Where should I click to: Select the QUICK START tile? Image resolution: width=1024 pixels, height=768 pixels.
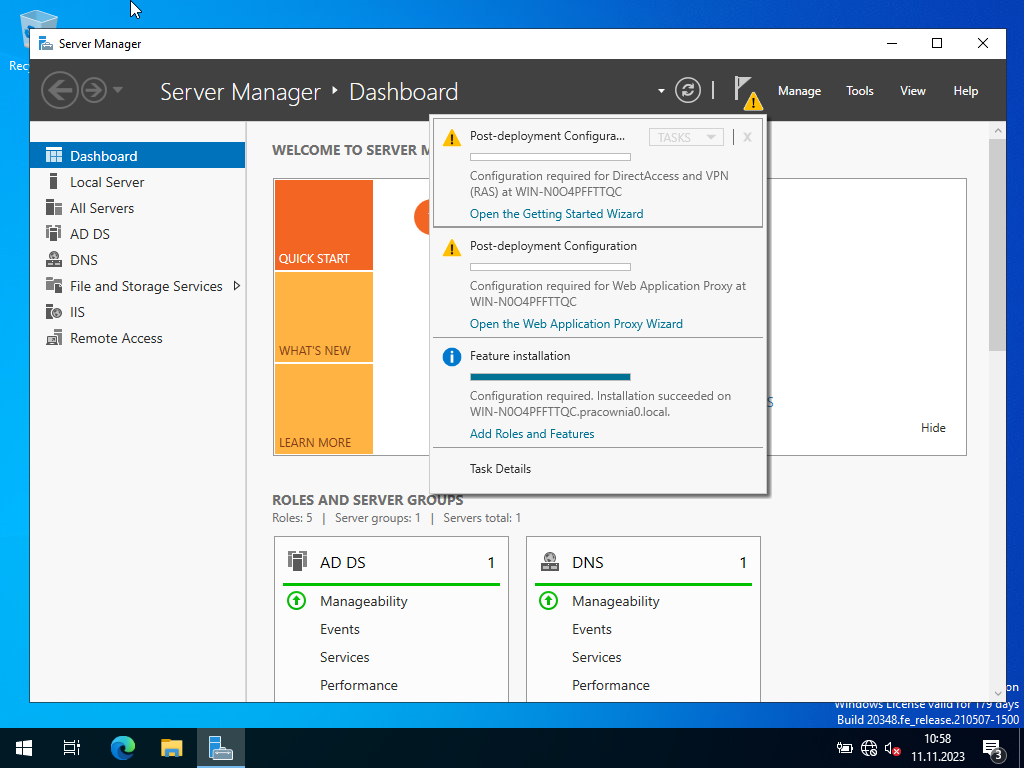(x=324, y=225)
